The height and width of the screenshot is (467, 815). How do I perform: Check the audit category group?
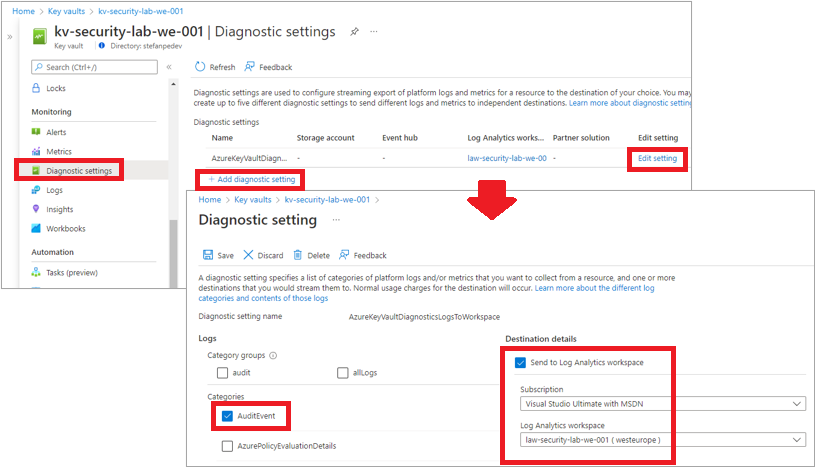click(x=222, y=373)
